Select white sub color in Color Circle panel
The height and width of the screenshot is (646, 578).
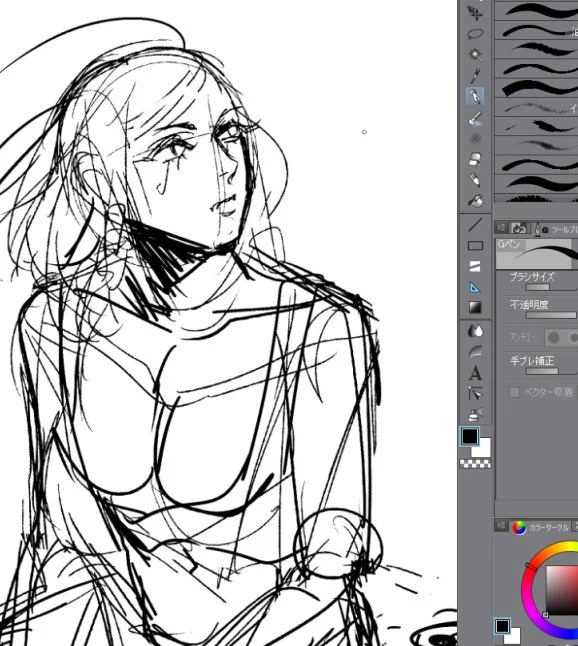click(514, 637)
